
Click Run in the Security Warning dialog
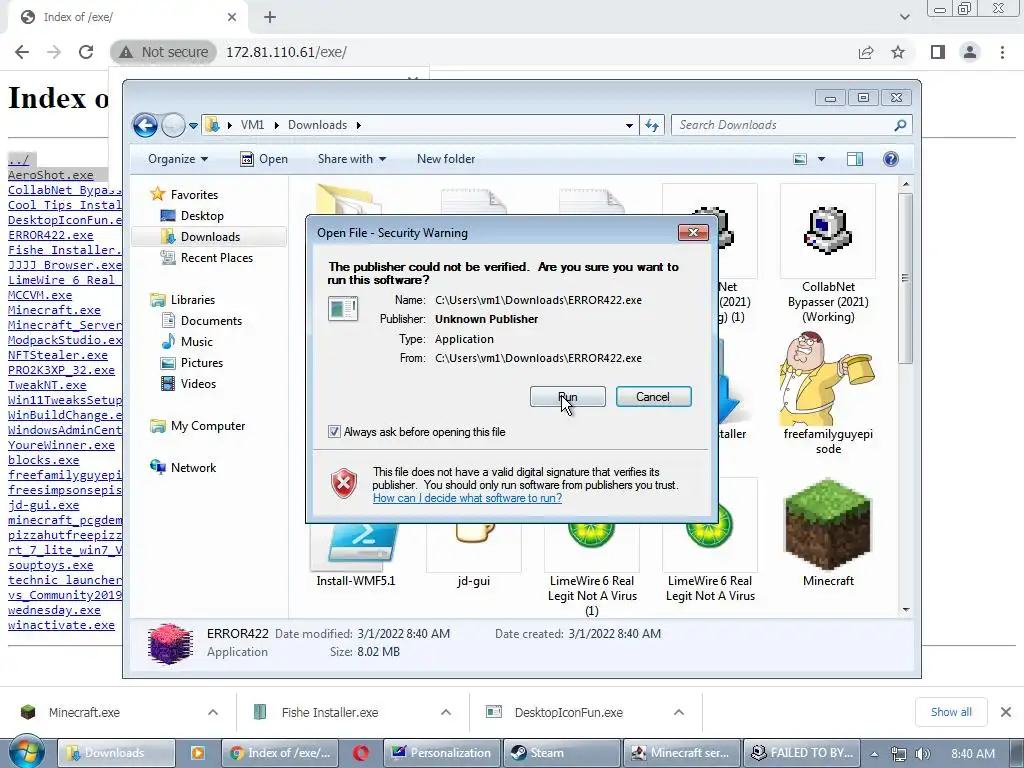tap(568, 396)
